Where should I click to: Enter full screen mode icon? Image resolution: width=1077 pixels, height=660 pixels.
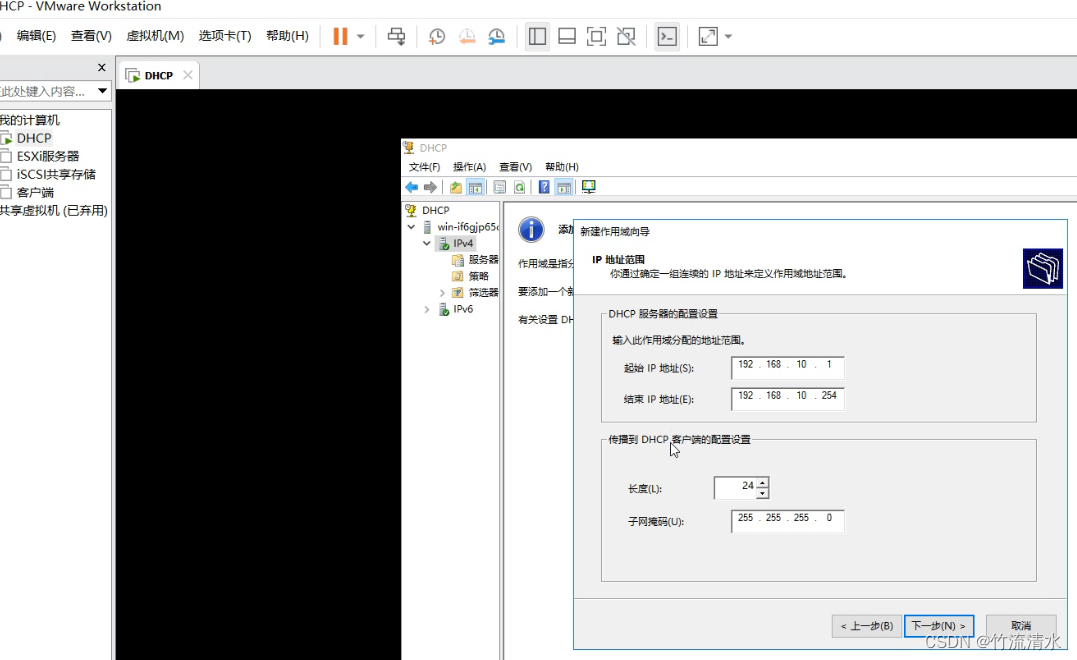(596, 36)
